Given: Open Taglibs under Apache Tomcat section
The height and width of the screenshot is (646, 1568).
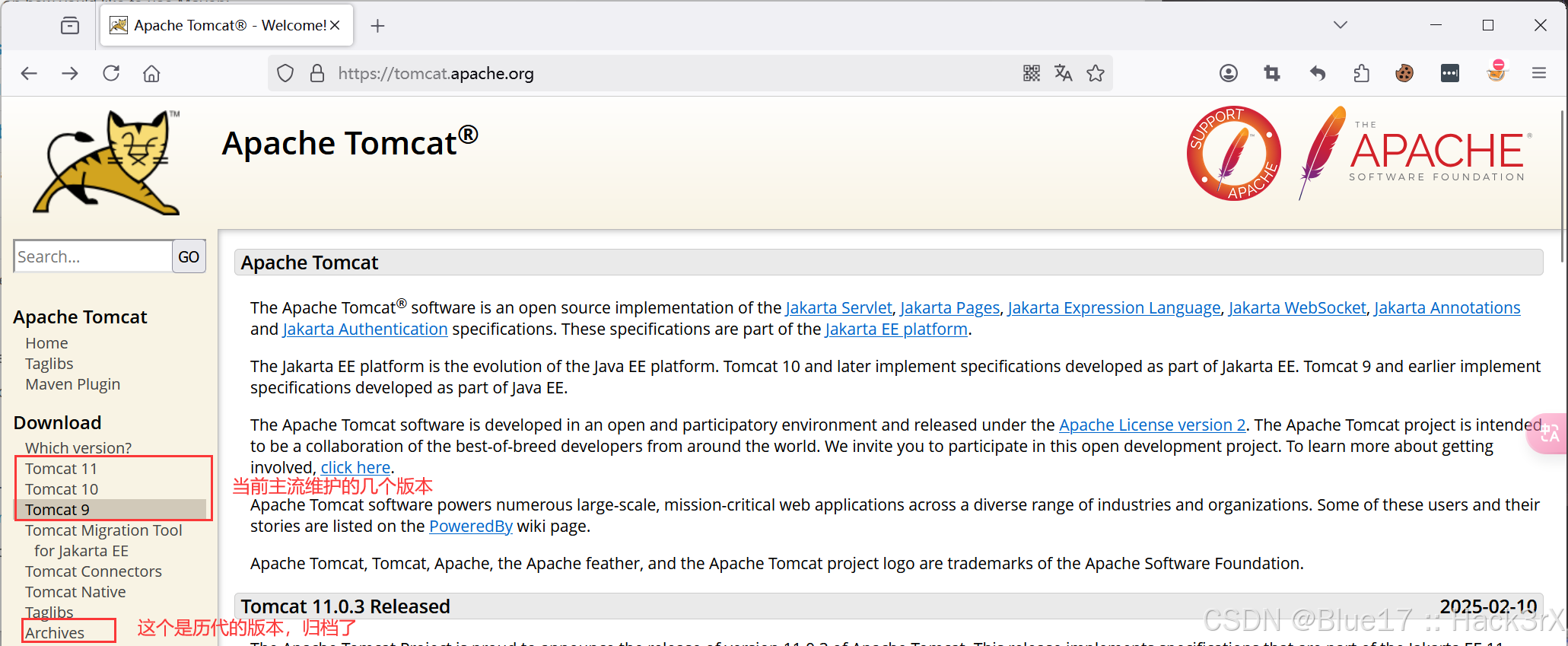Looking at the screenshot, I should pos(49,364).
